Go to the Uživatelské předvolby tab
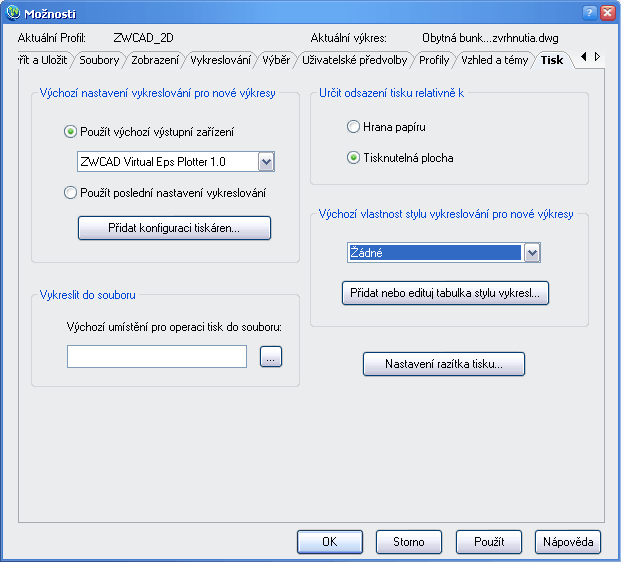Viewport: 621px width, 562px height. (x=354, y=60)
